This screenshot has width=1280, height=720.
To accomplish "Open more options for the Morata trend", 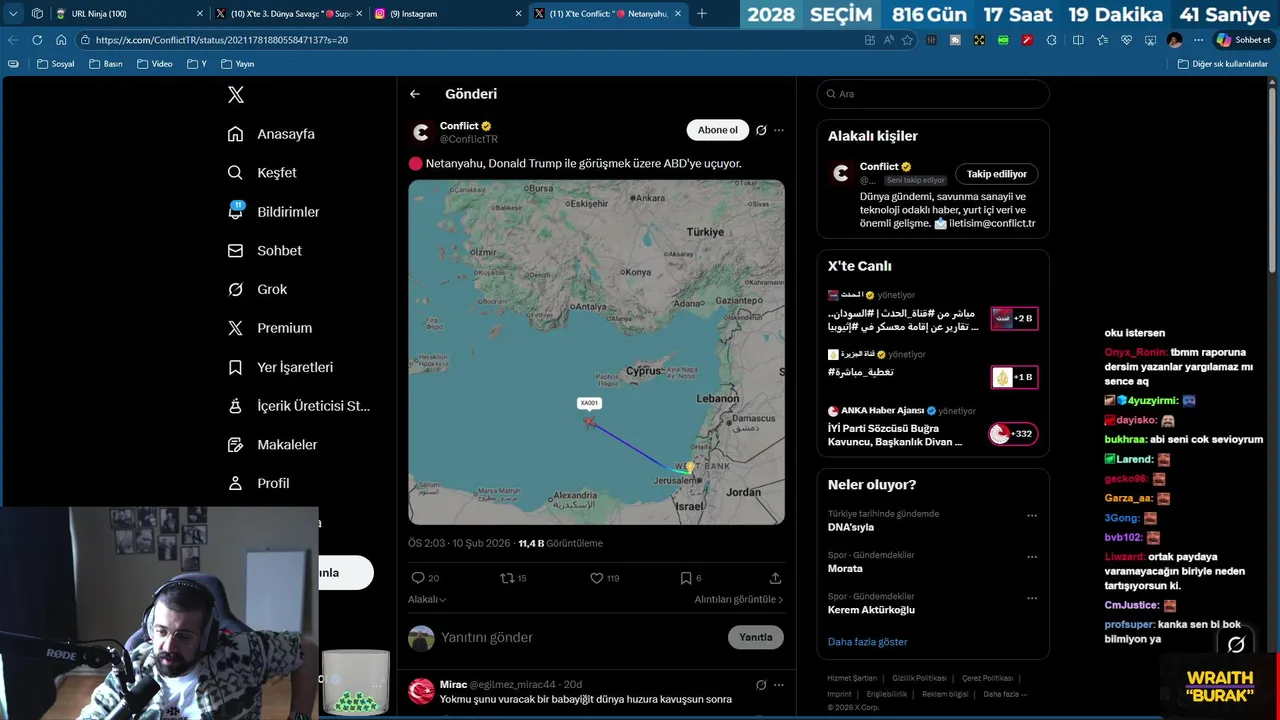I will coord(1032,557).
